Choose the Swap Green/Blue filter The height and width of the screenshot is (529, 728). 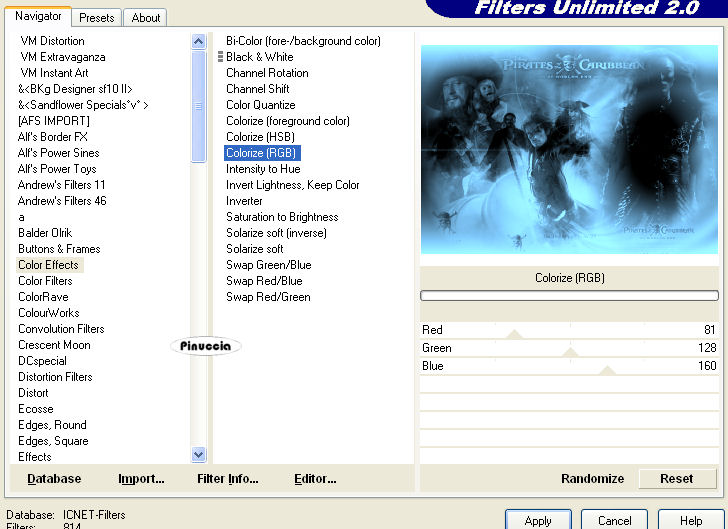[x=269, y=265]
